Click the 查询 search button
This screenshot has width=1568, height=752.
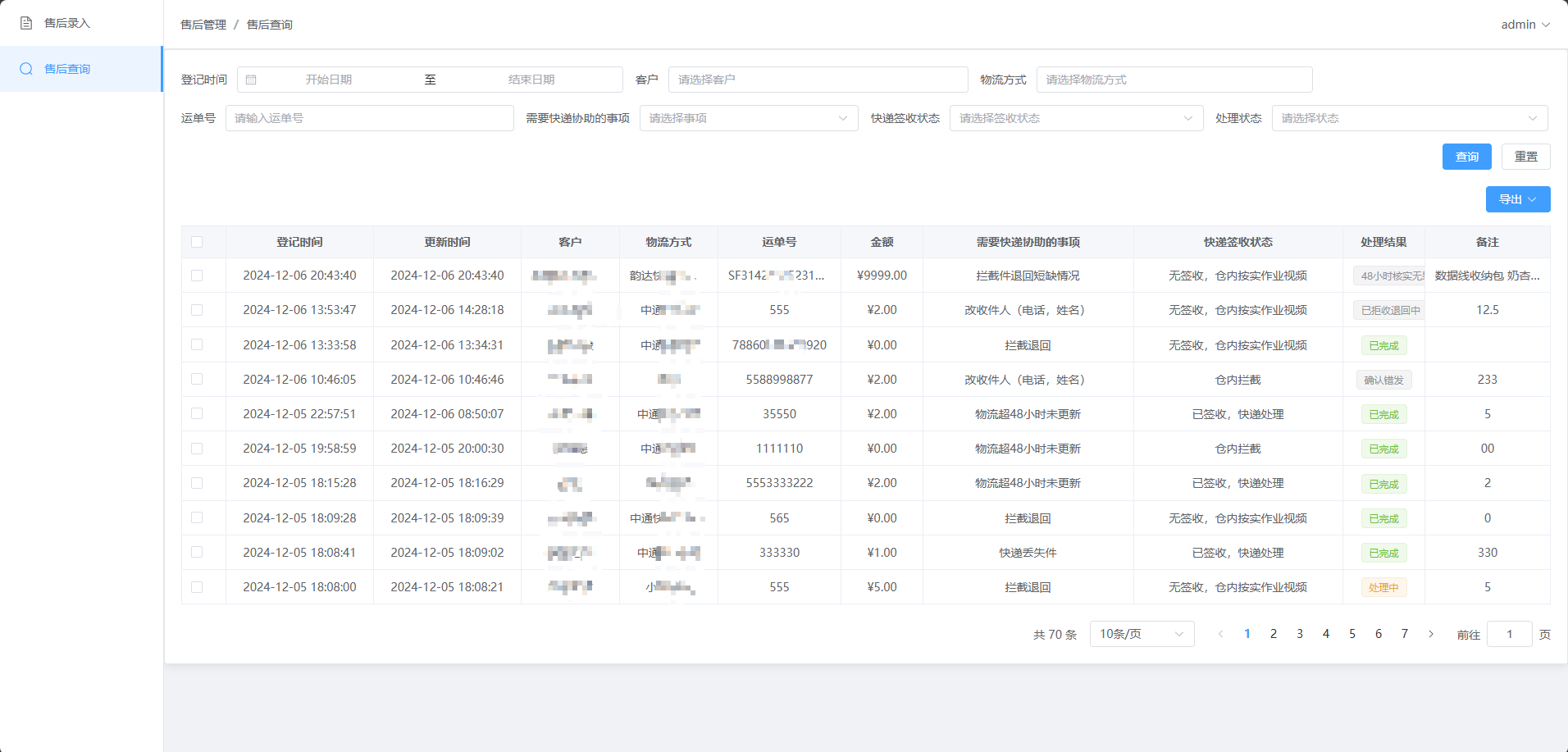[x=1466, y=157]
